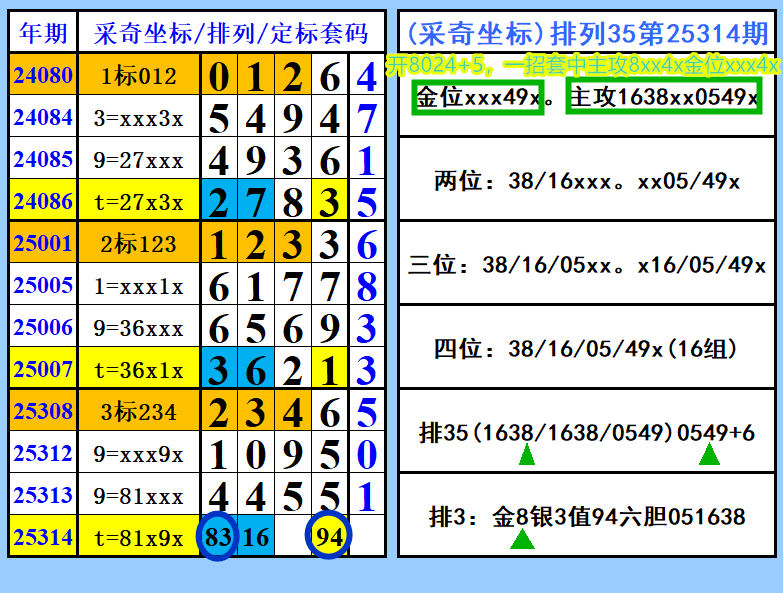Click the green triangle marker below 1638/1638

527,455
